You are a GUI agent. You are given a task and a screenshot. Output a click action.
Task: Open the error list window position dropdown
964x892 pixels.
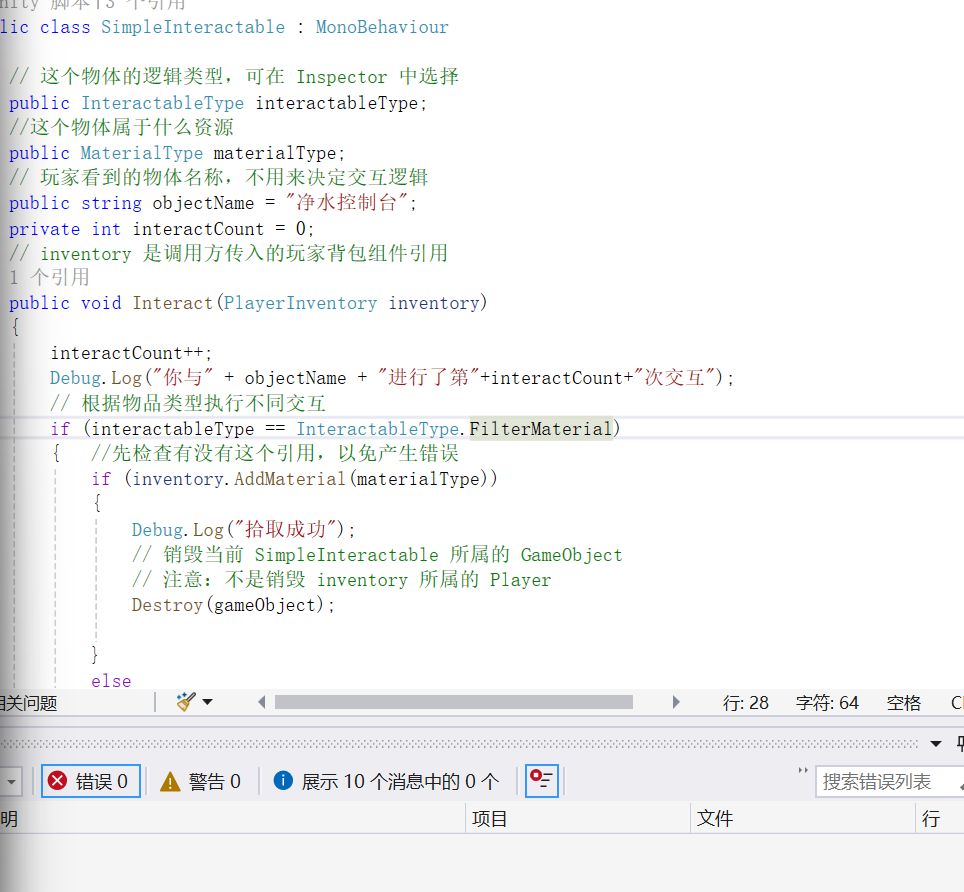(x=936, y=744)
